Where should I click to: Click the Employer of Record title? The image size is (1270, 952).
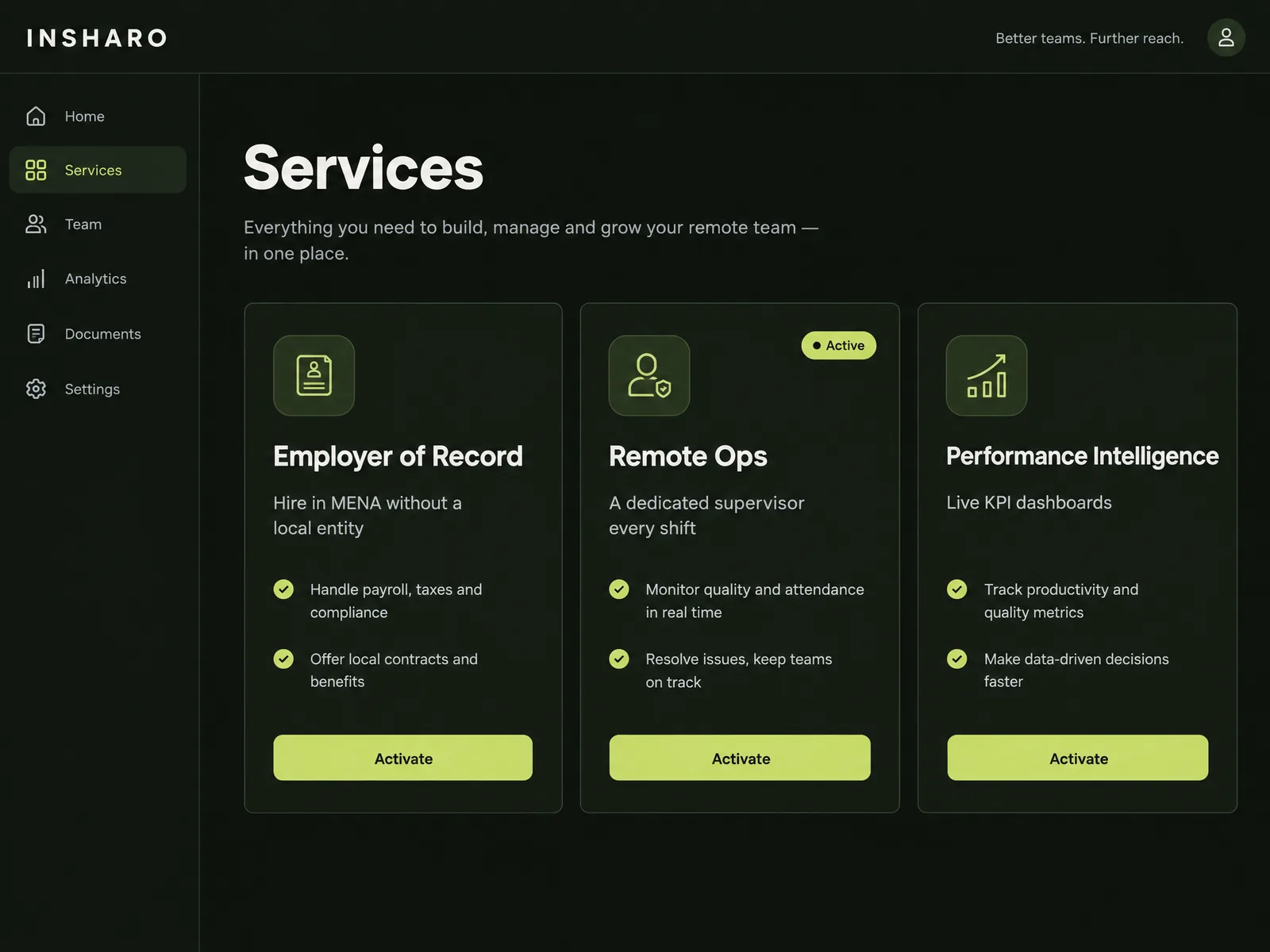click(x=398, y=456)
